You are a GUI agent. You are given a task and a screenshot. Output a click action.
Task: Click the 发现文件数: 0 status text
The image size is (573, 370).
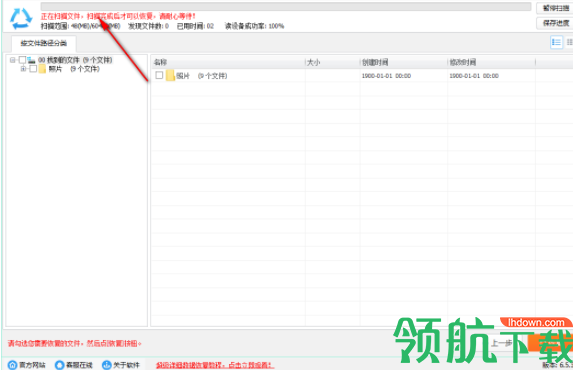[x=148, y=26]
